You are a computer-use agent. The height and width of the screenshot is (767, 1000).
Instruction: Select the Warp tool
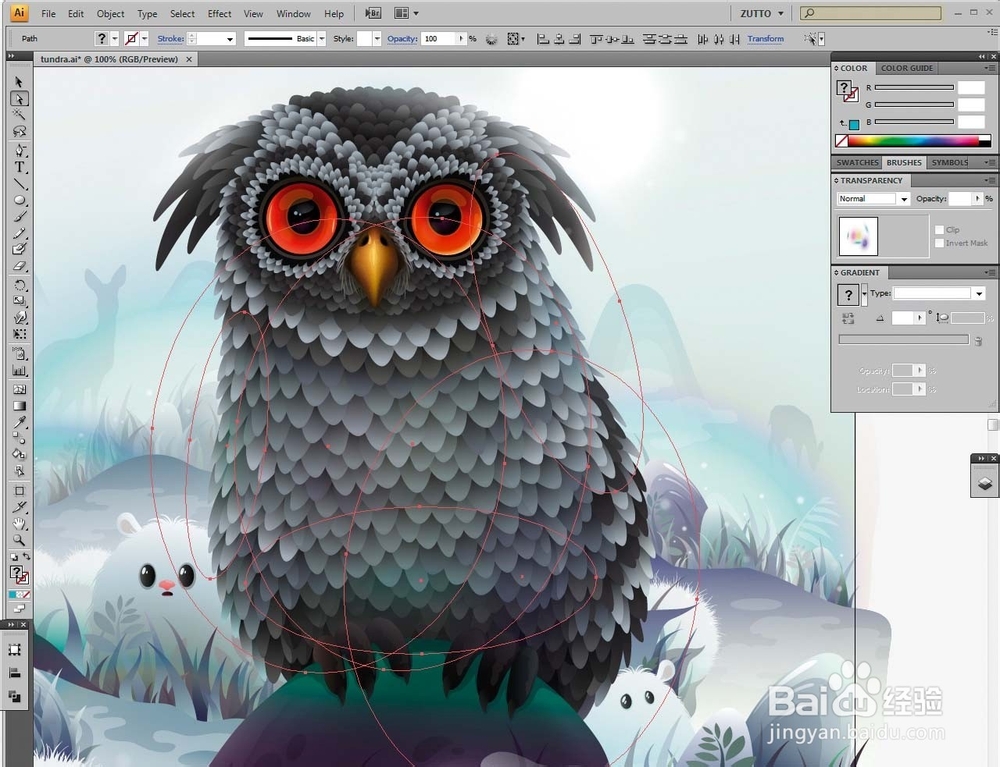tap(19, 318)
